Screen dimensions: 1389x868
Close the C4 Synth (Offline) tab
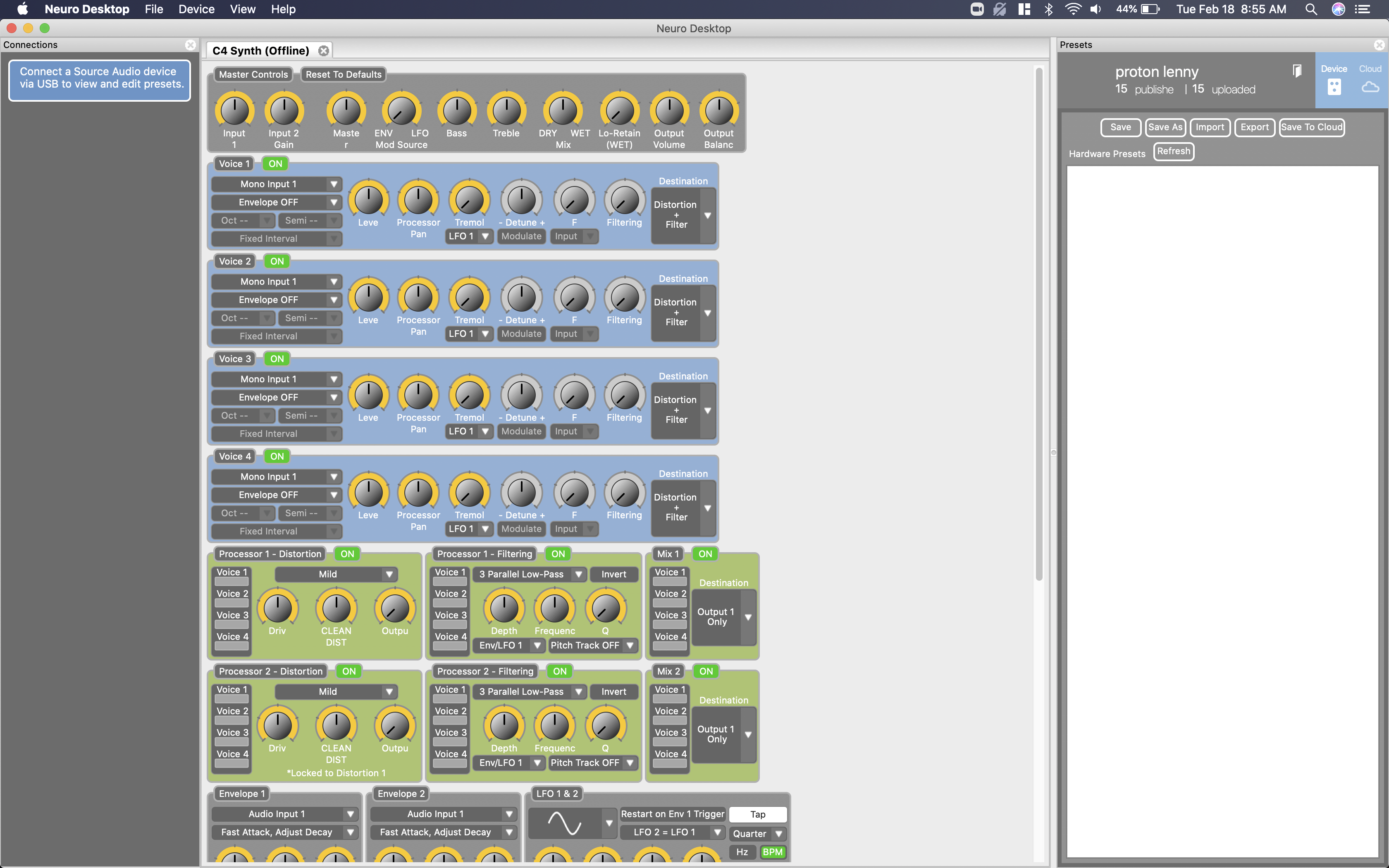(x=324, y=50)
